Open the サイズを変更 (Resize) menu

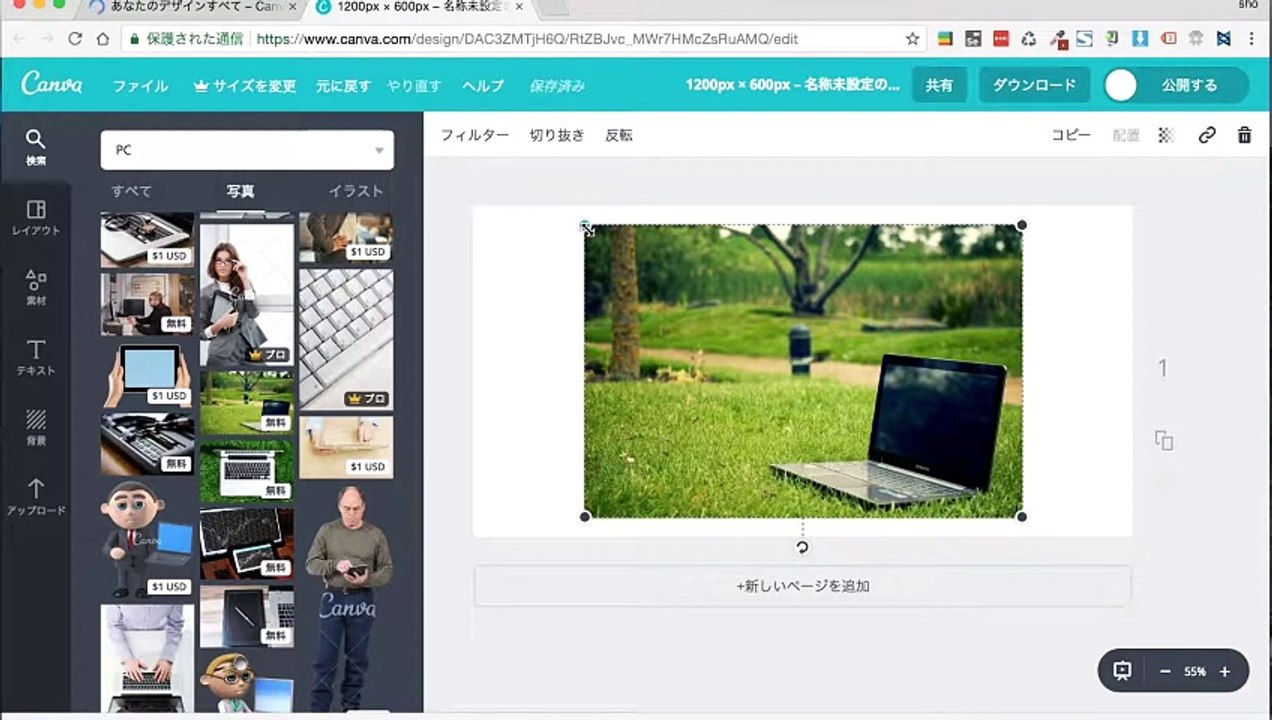pyautogui.click(x=245, y=86)
